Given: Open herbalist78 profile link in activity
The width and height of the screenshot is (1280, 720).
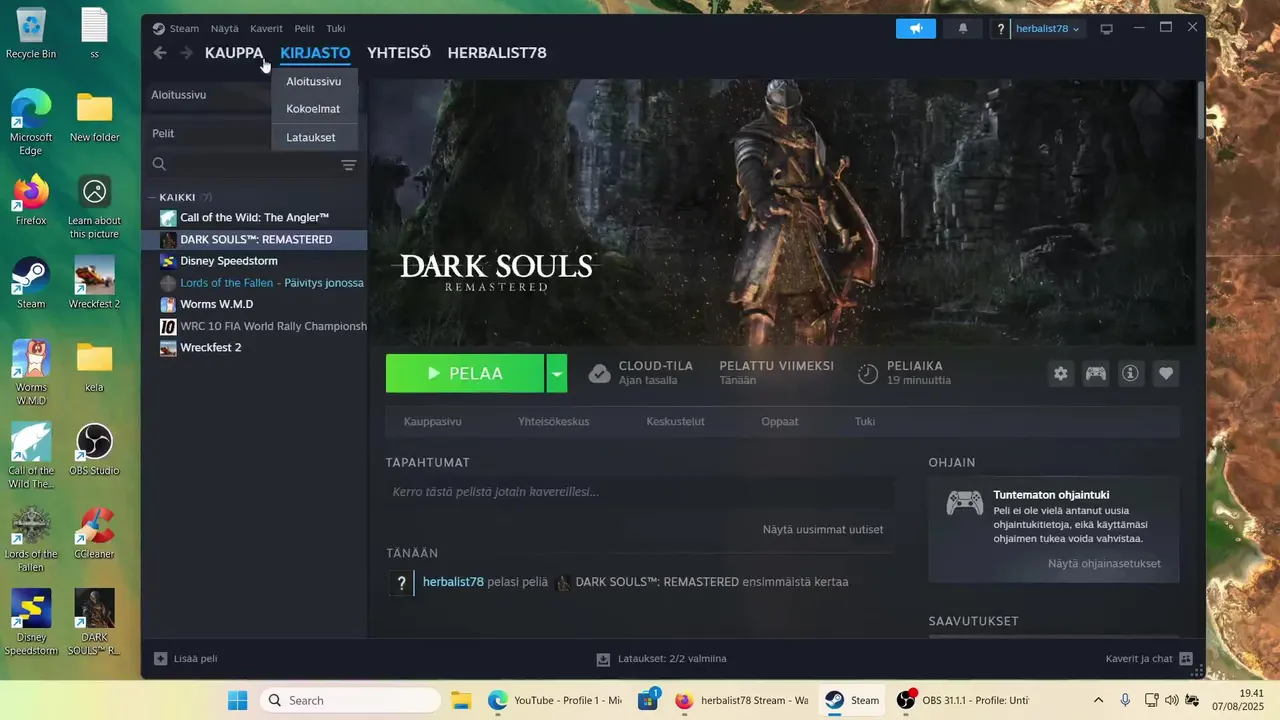Looking at the screenshot, I should point(453,582).
